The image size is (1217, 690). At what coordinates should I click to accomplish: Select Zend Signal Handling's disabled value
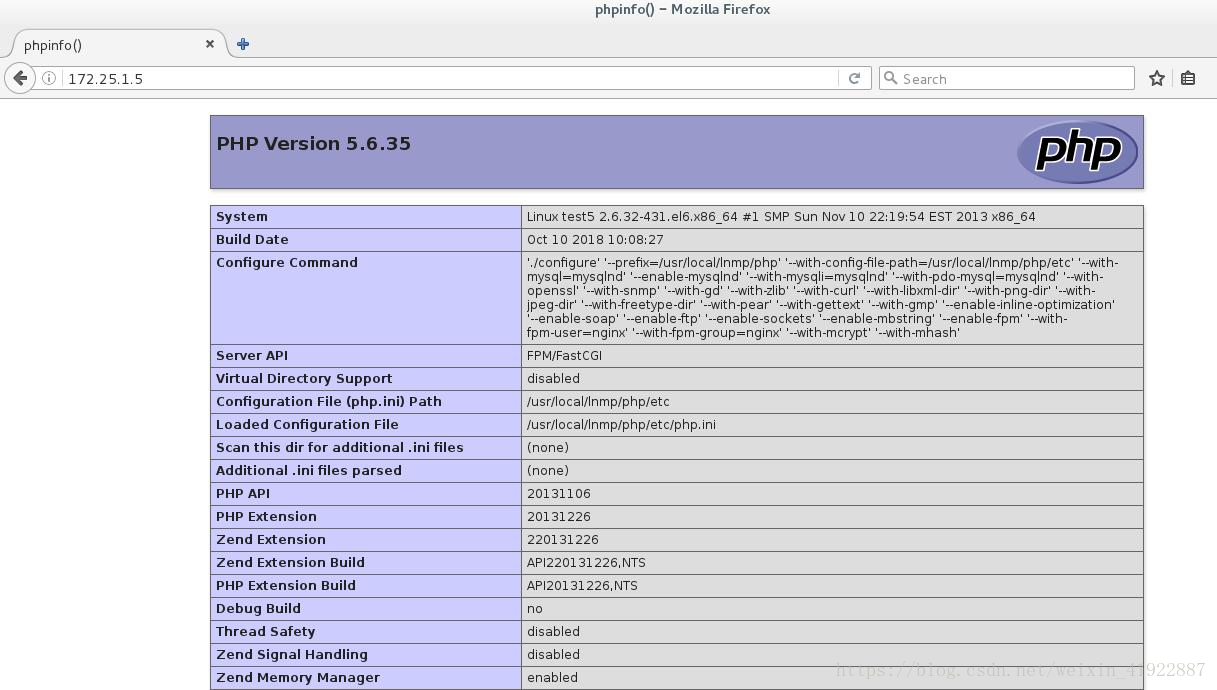click(553, 654)
